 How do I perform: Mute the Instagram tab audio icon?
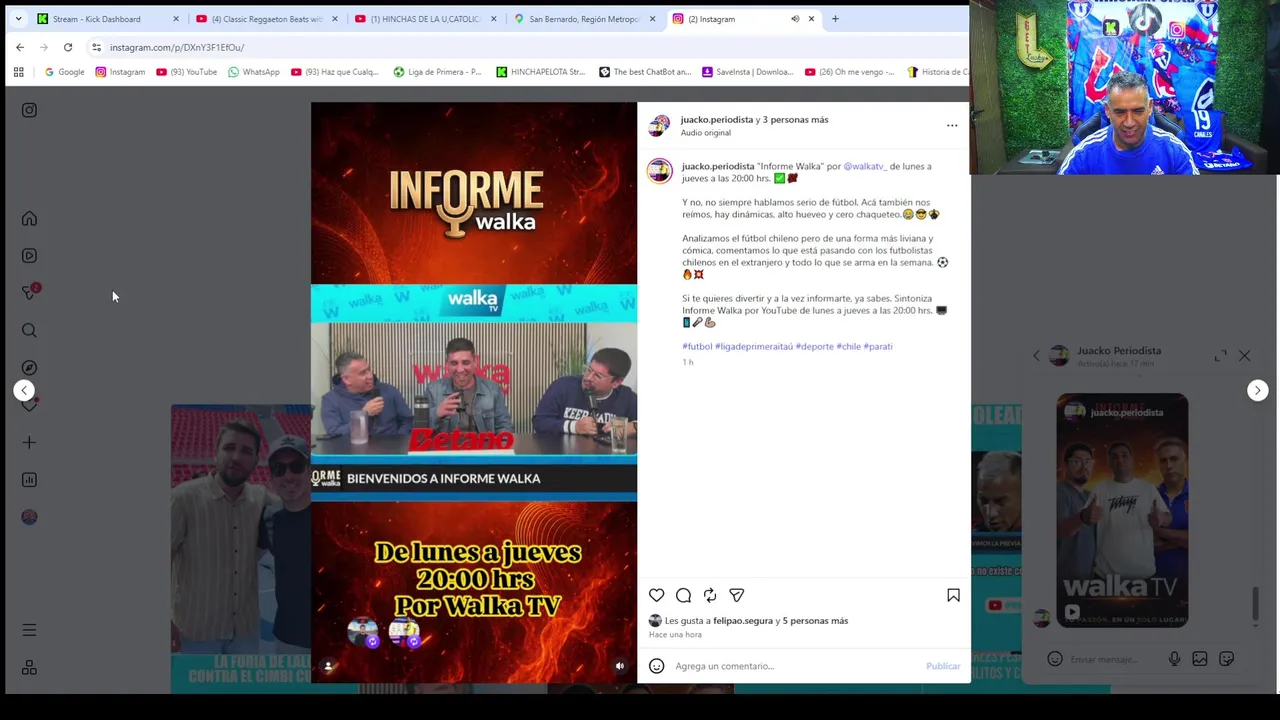(x=795, y=19)
